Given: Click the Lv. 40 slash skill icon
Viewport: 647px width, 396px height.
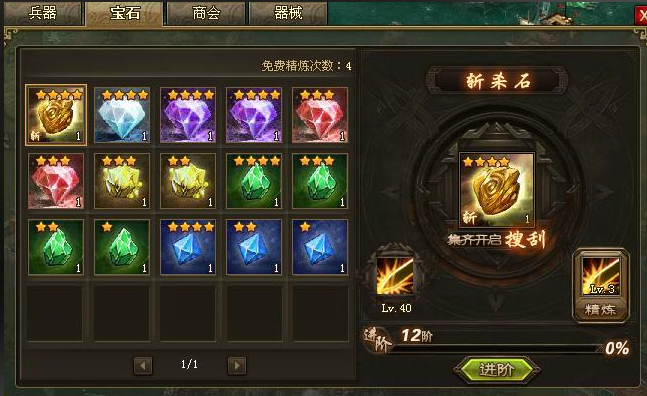Looking at the screenshot, I should pos(395,276).
